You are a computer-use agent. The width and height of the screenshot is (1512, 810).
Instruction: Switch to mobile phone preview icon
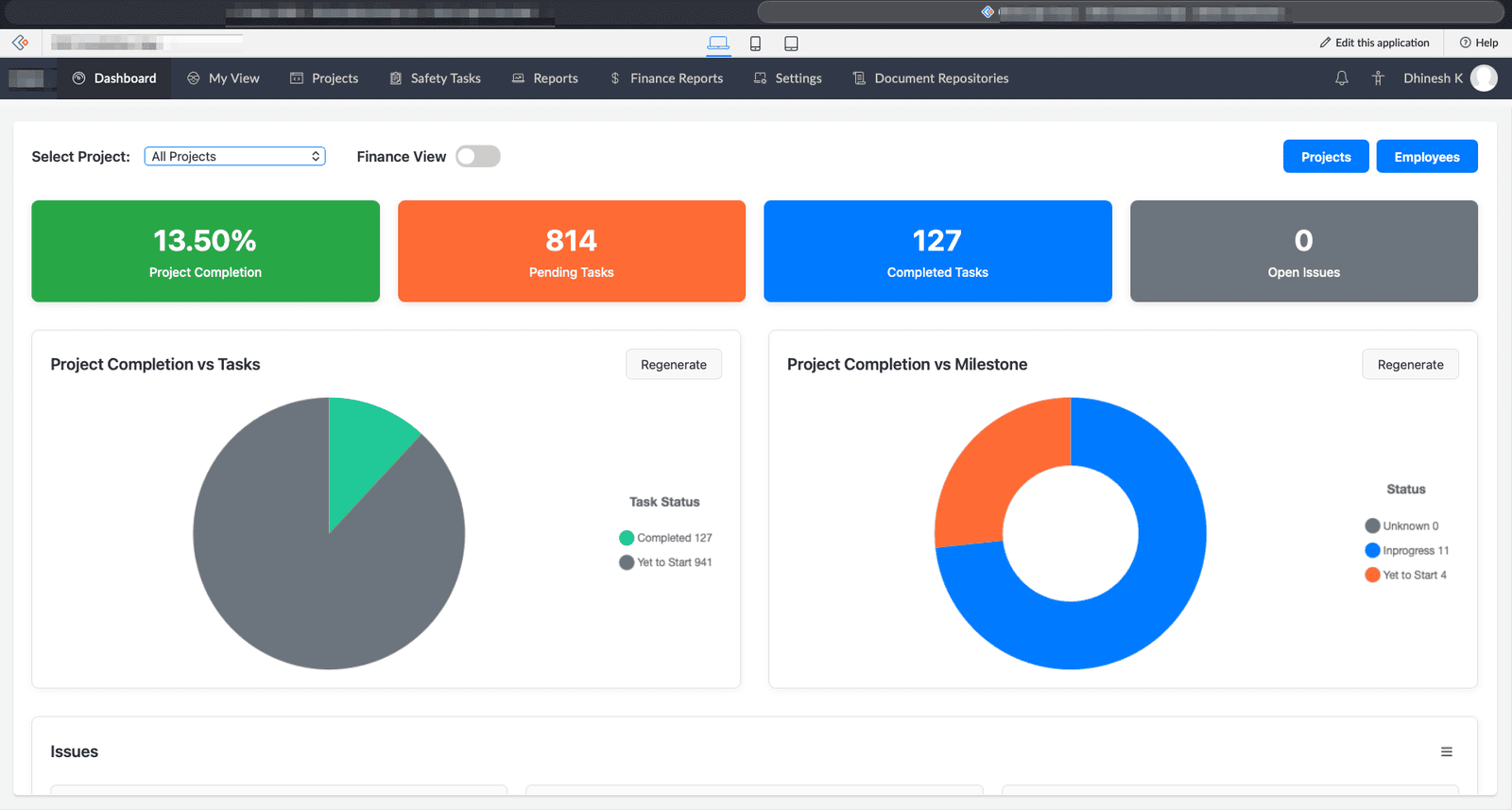(755, 43)
